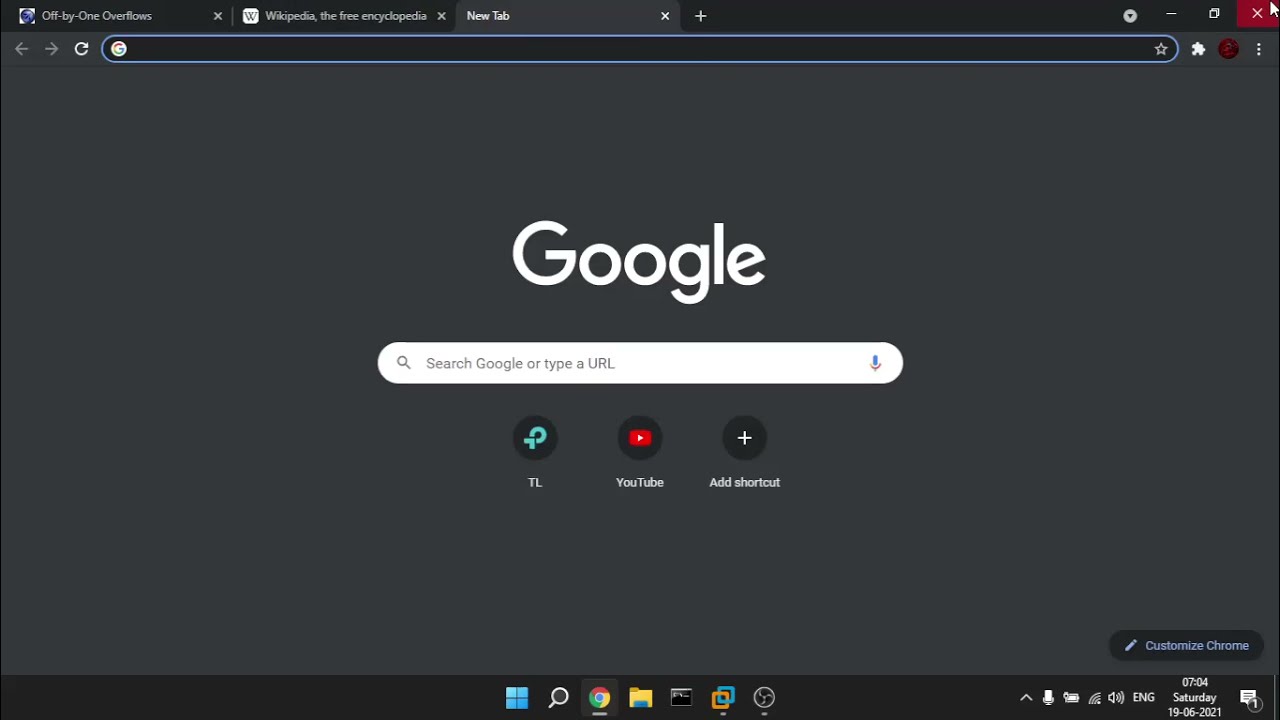Open the notification center icon

1249,698
